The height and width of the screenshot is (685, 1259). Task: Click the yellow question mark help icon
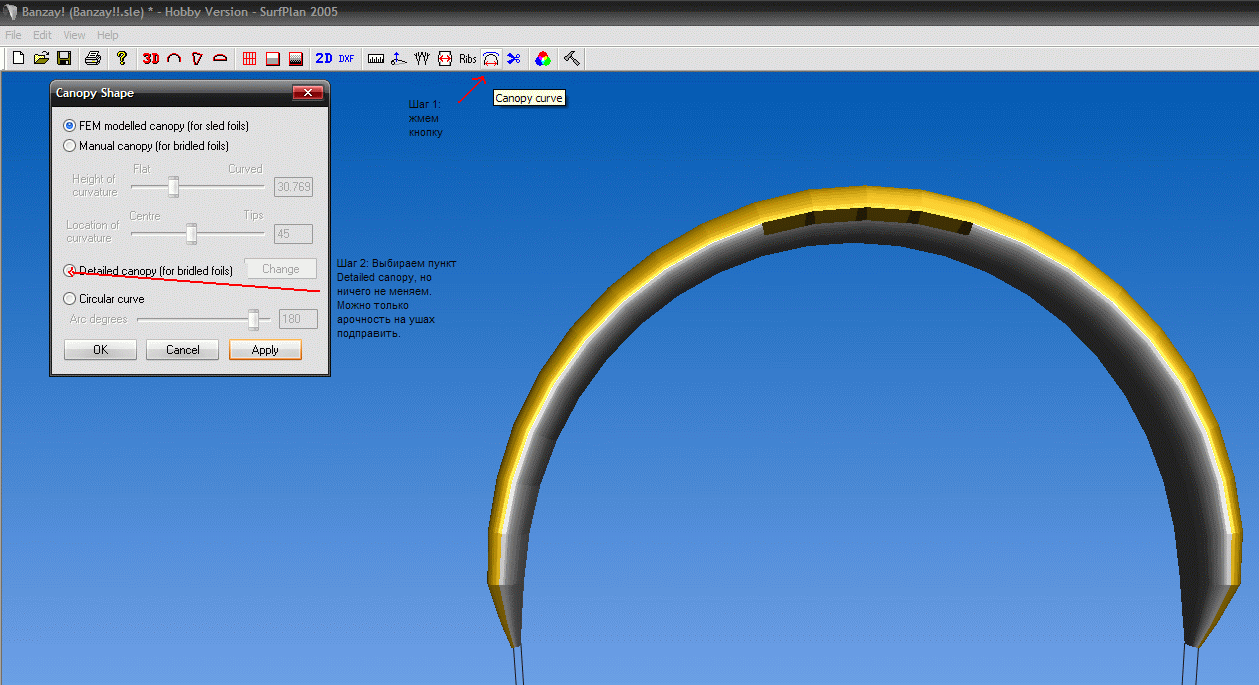coord(122,59)
